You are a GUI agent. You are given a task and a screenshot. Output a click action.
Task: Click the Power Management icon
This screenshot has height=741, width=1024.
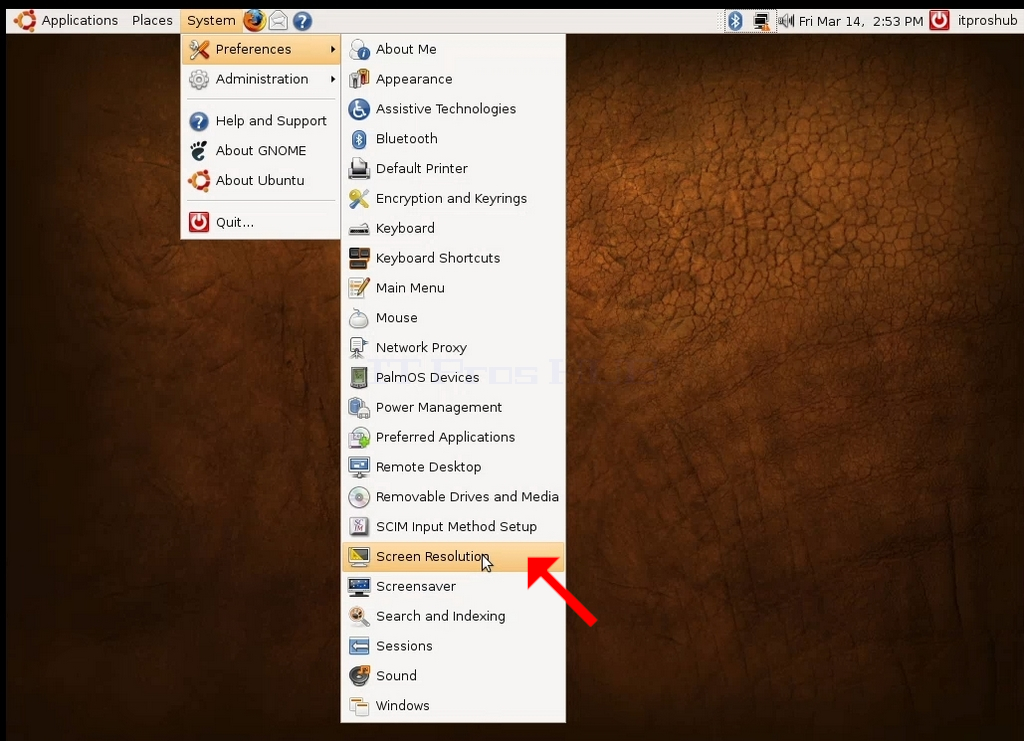(359, 407)
